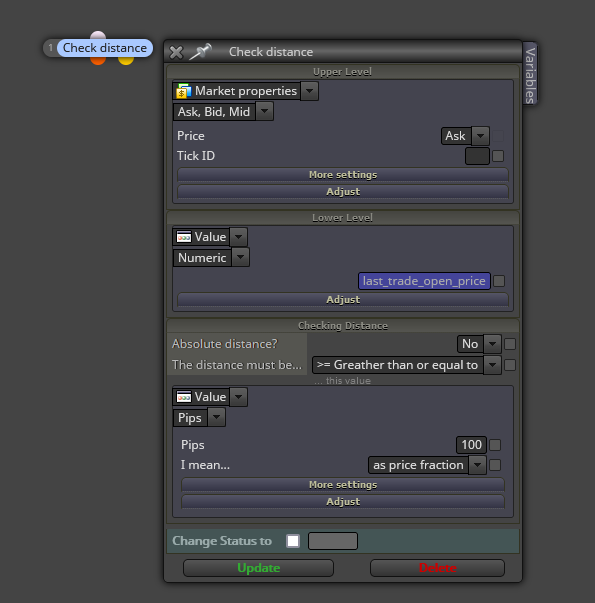Toggle the Price row checkbox
The image size is (595, 603).
(498, 136)
